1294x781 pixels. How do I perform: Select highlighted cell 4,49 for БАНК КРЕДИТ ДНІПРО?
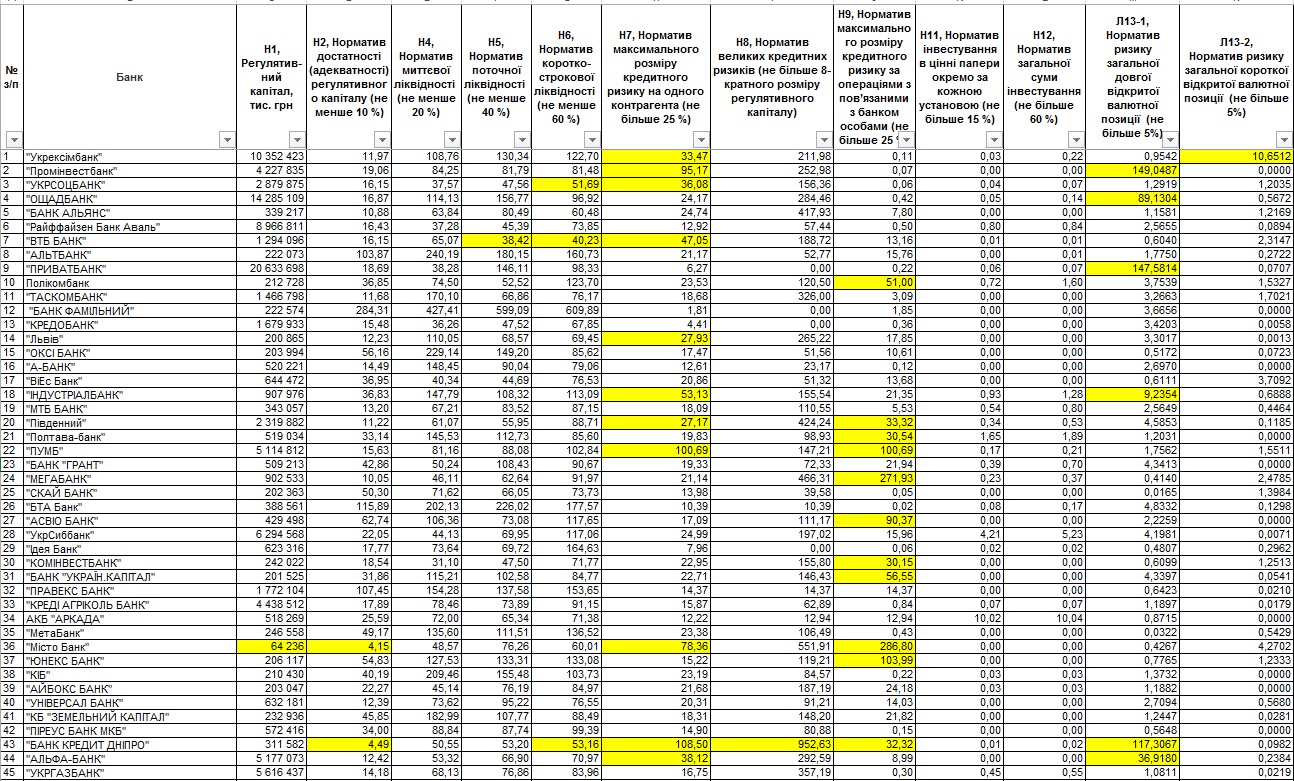[349, 745]
